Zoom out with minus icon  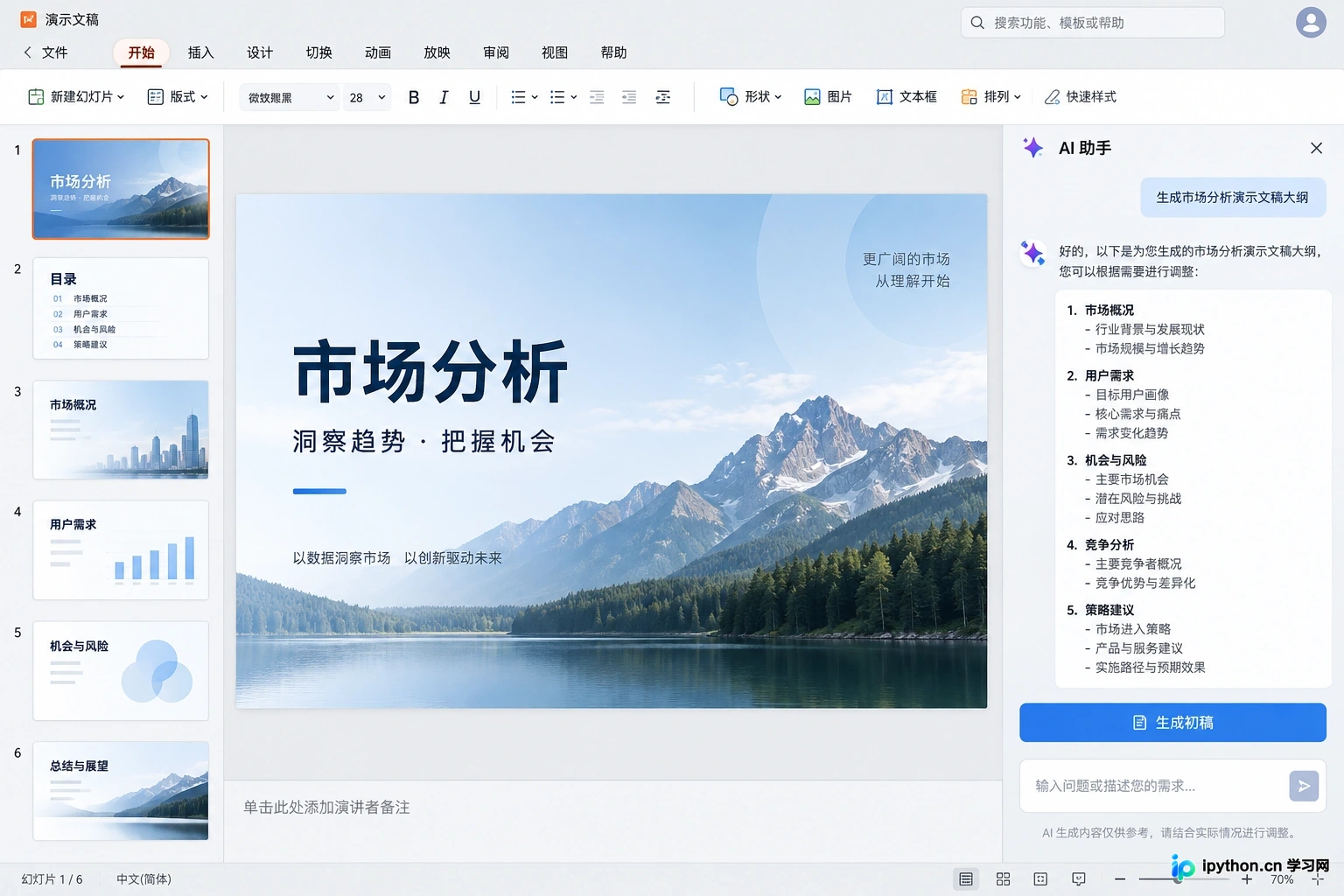tap(1120, 879)
